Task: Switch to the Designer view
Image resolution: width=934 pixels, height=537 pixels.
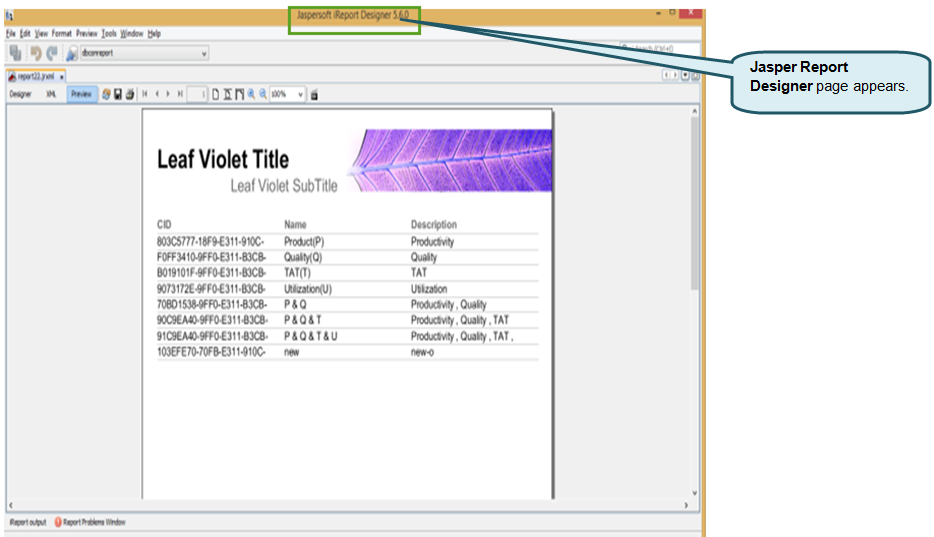Action: 20,94
